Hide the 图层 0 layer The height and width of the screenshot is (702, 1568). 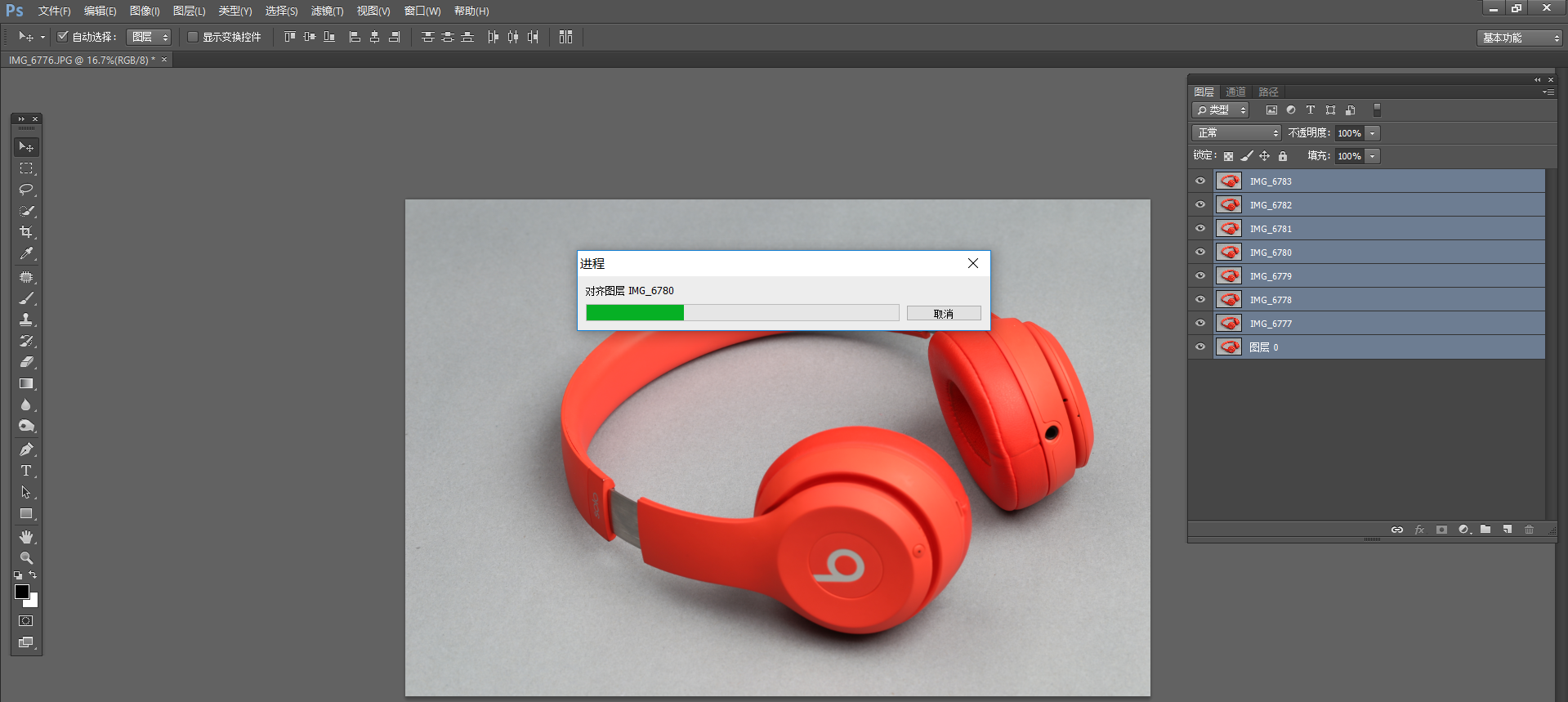pos(1200,347)
